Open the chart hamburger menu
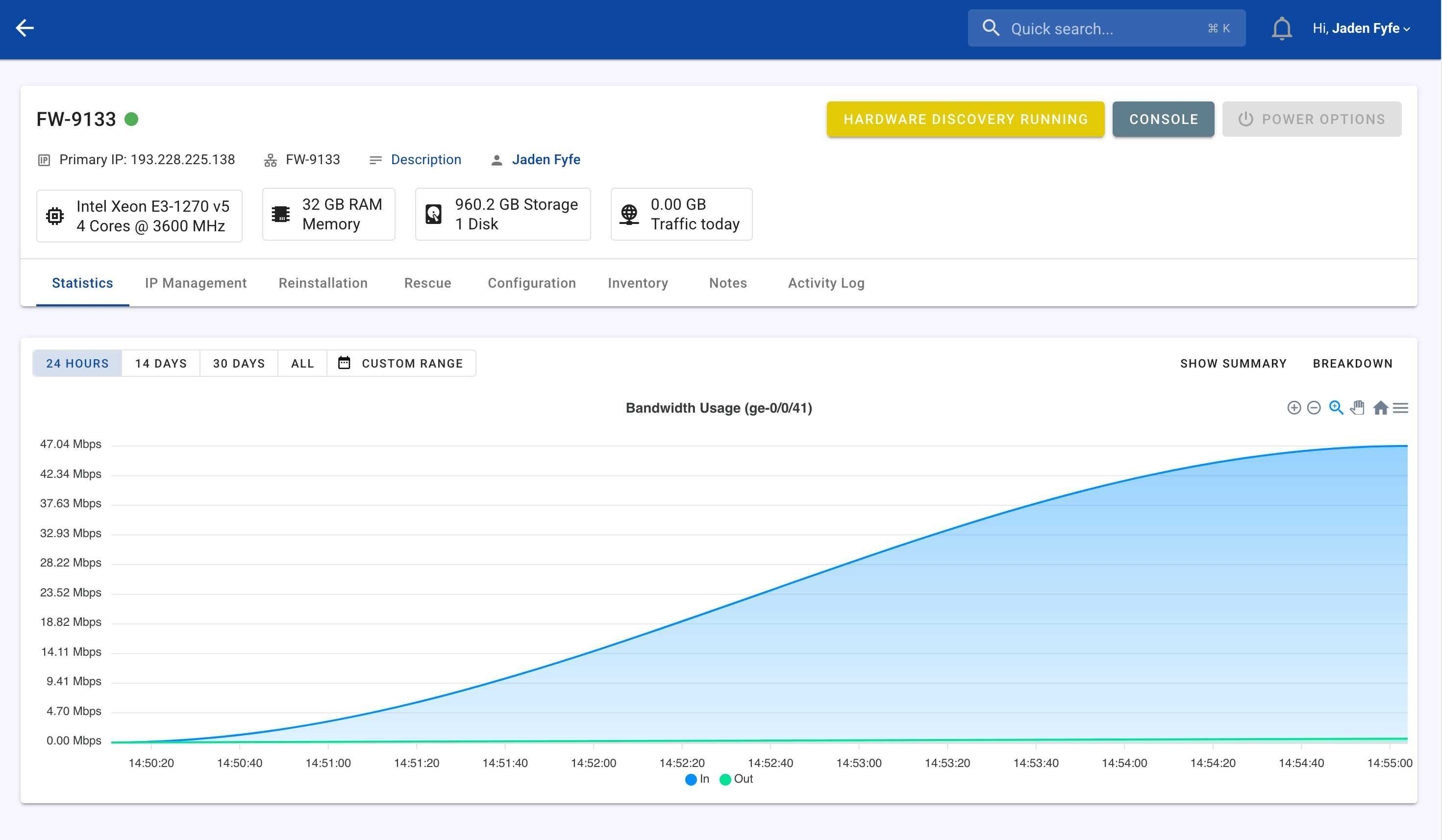This screenshot has width=1442, height=840. coord(1400,407)
